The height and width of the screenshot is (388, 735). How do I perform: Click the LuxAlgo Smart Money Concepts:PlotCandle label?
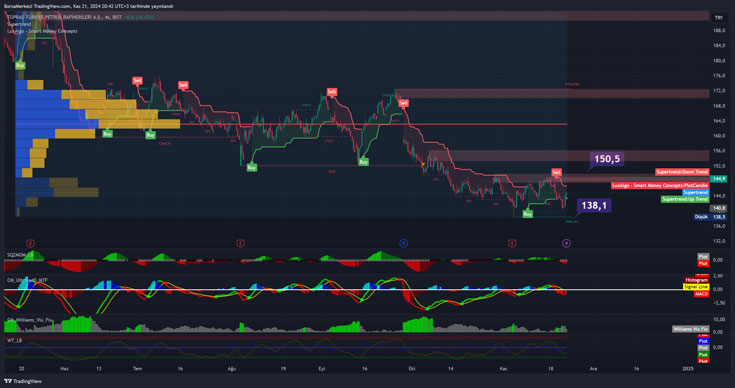pyautogui.click(x=660, y=186)
